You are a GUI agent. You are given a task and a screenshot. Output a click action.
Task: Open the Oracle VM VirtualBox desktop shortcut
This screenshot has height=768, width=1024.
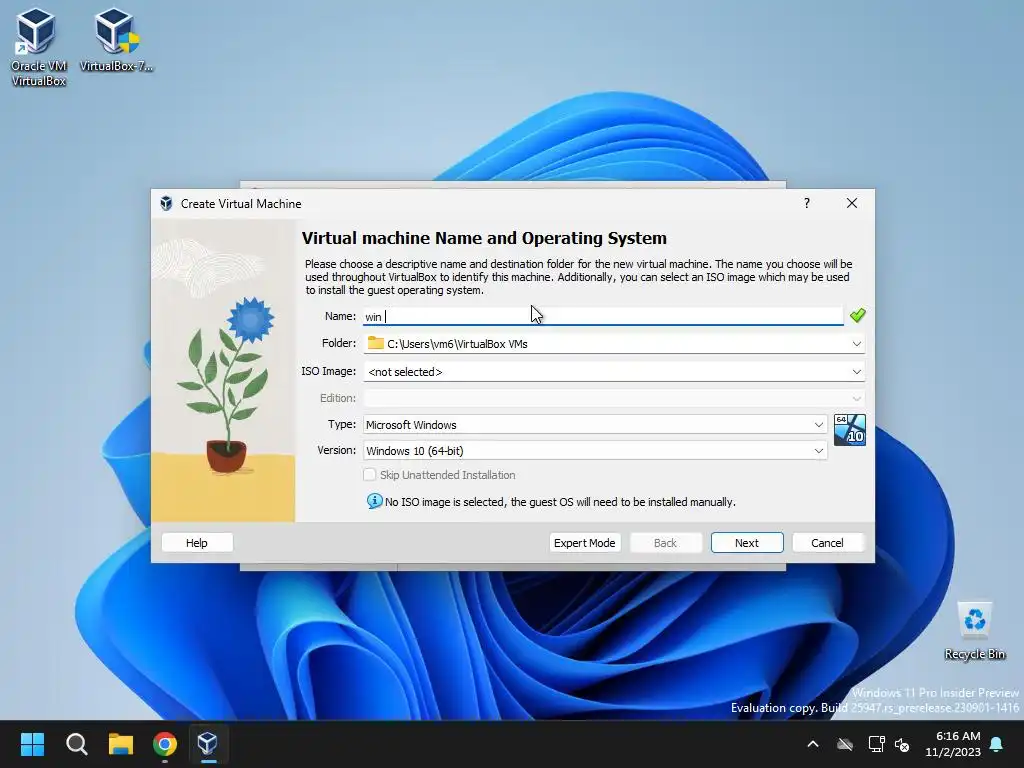click(x=38, y=47)
